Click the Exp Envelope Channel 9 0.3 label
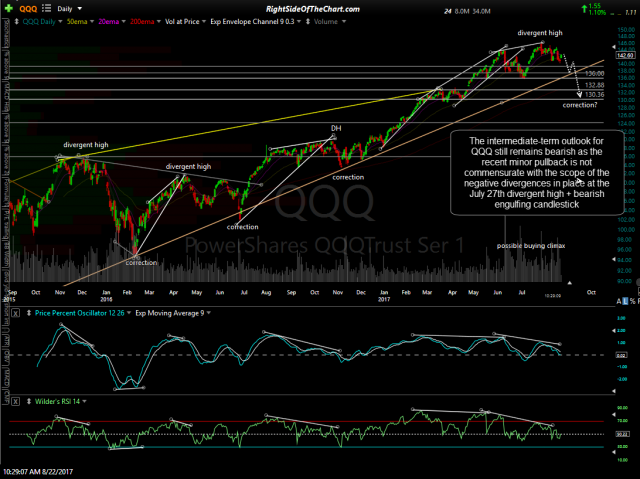 252,22
